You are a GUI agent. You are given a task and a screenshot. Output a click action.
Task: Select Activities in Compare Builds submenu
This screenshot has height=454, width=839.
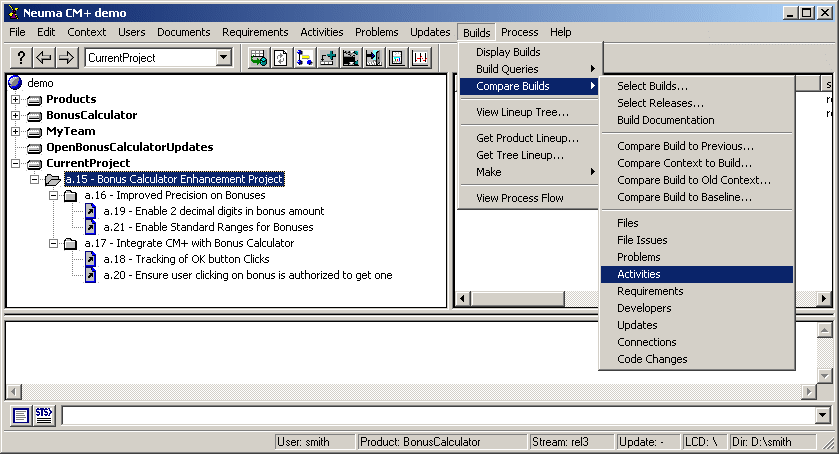697,274
